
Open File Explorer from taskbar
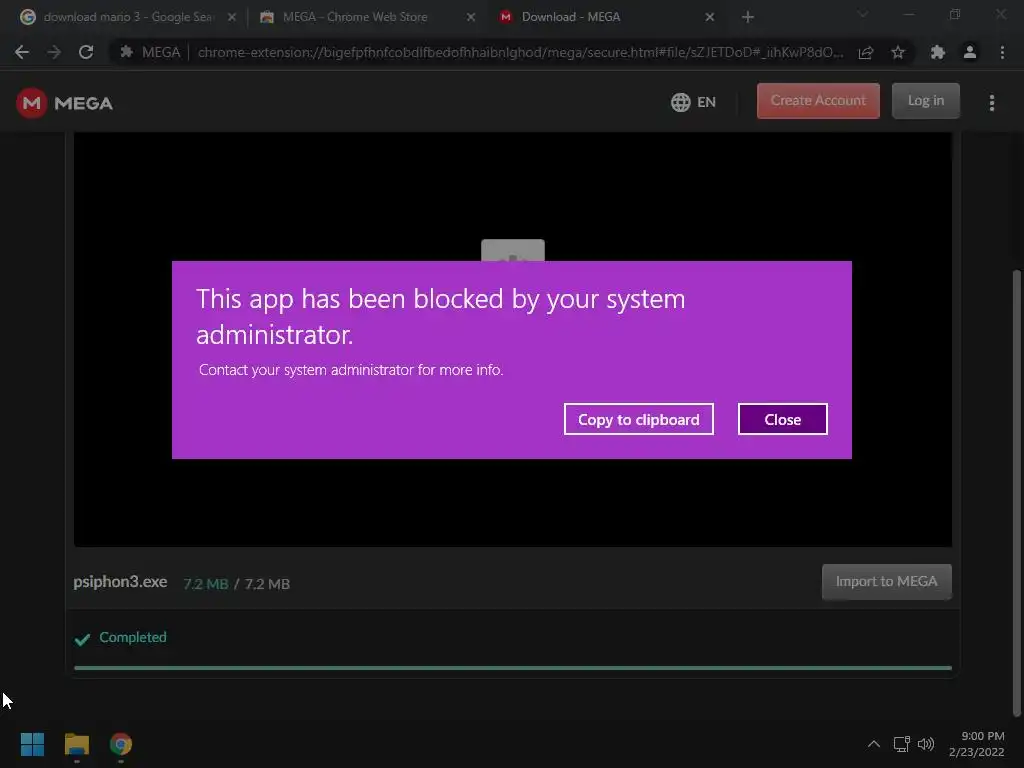[x=76, y=744]
